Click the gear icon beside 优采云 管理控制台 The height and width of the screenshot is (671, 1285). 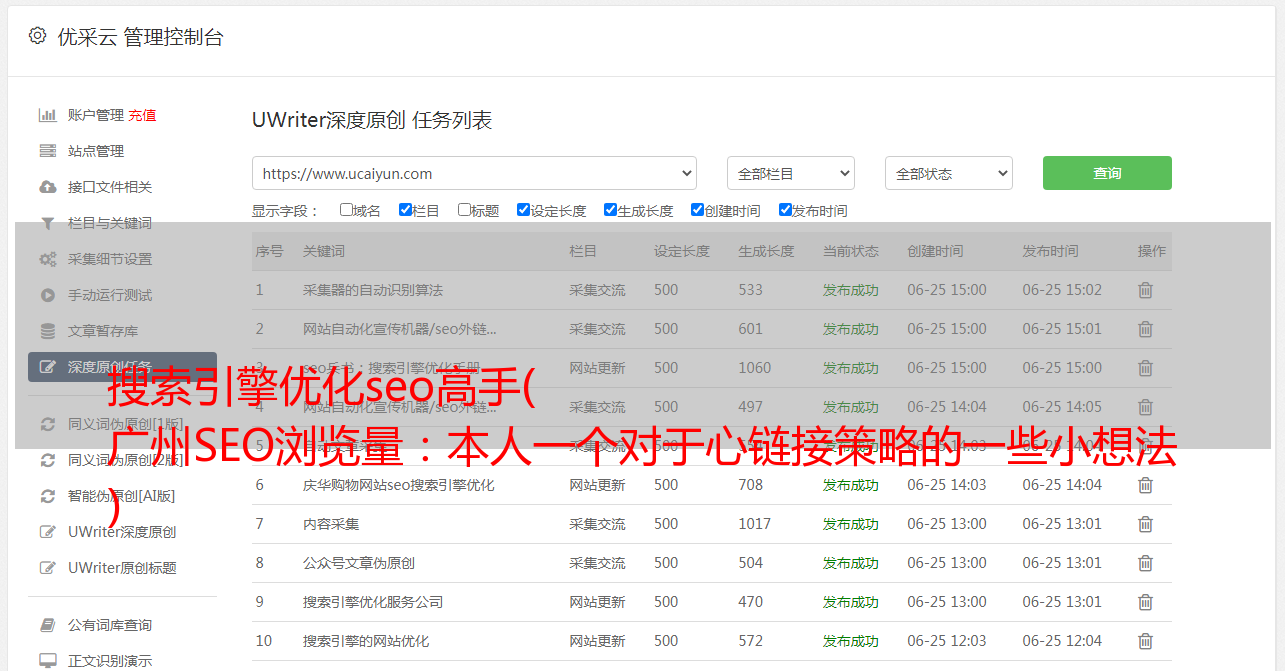(37, 36)
